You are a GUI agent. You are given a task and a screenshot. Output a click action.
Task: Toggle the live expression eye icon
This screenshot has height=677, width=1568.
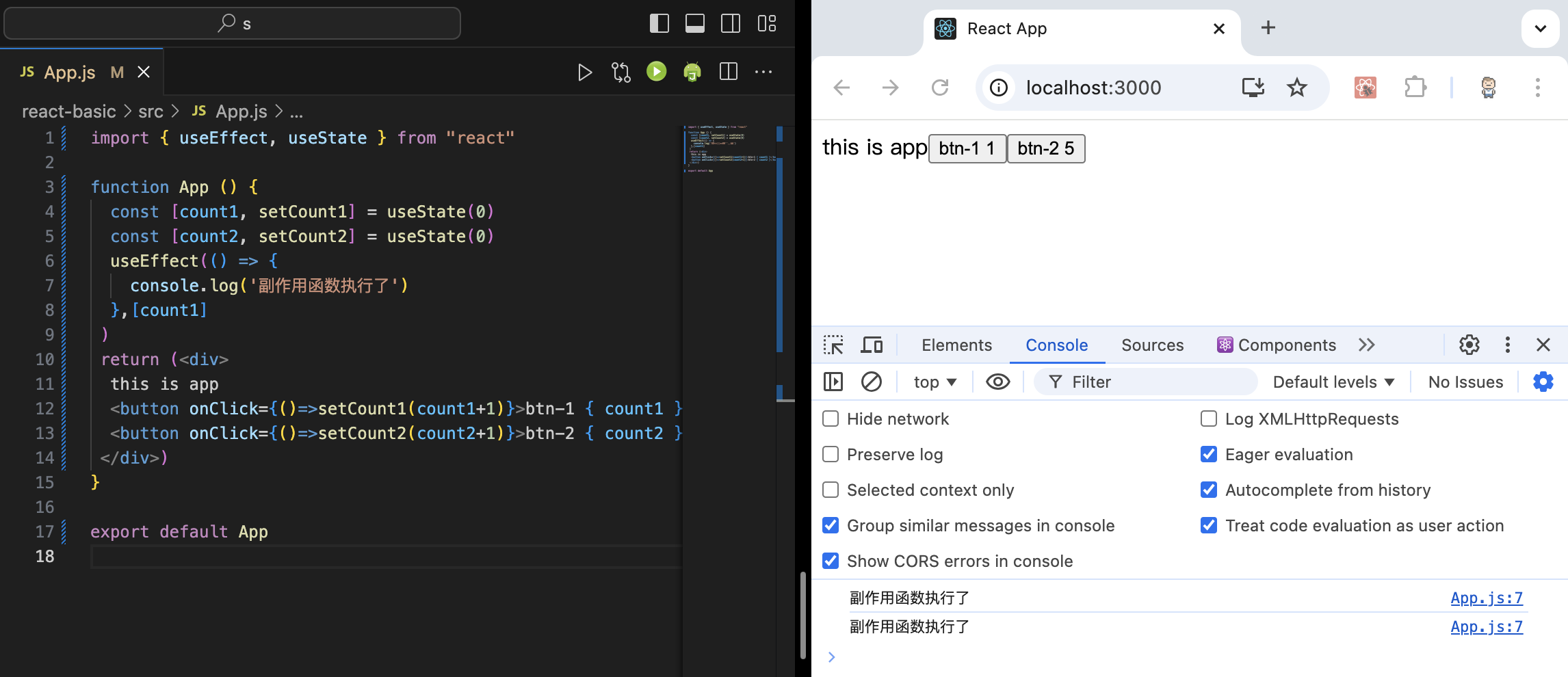pyautogui.click(x=997, y=382)
